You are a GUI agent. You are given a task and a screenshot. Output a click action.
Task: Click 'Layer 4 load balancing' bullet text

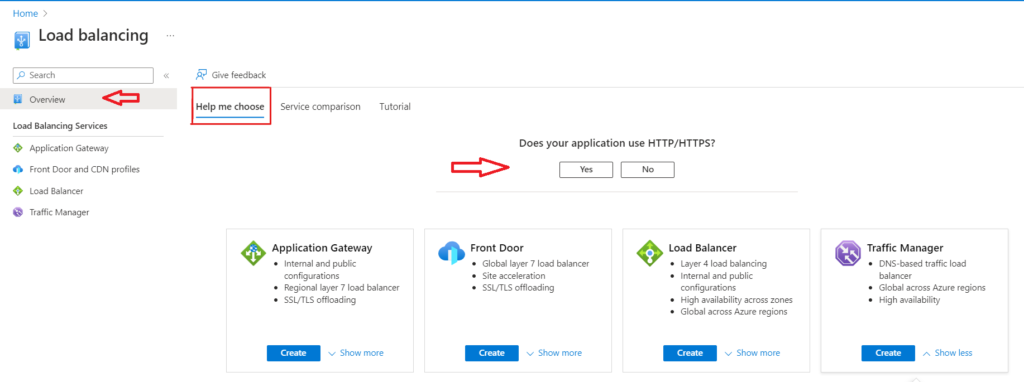click(x=724, y=264)
